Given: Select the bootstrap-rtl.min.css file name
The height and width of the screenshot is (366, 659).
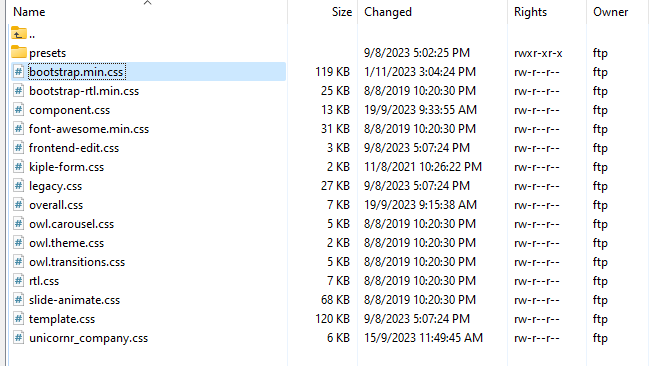Looking at the screenshot, I should coord(84,91).
